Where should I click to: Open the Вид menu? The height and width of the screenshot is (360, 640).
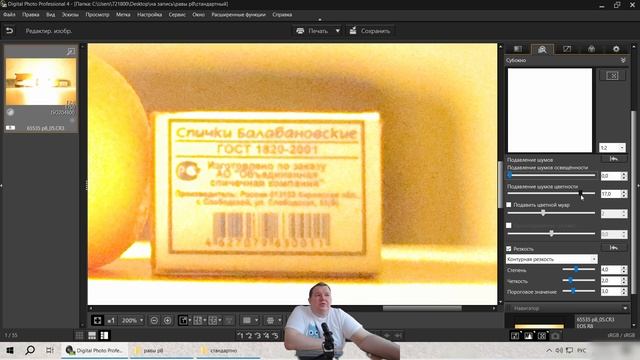[50, 14]
